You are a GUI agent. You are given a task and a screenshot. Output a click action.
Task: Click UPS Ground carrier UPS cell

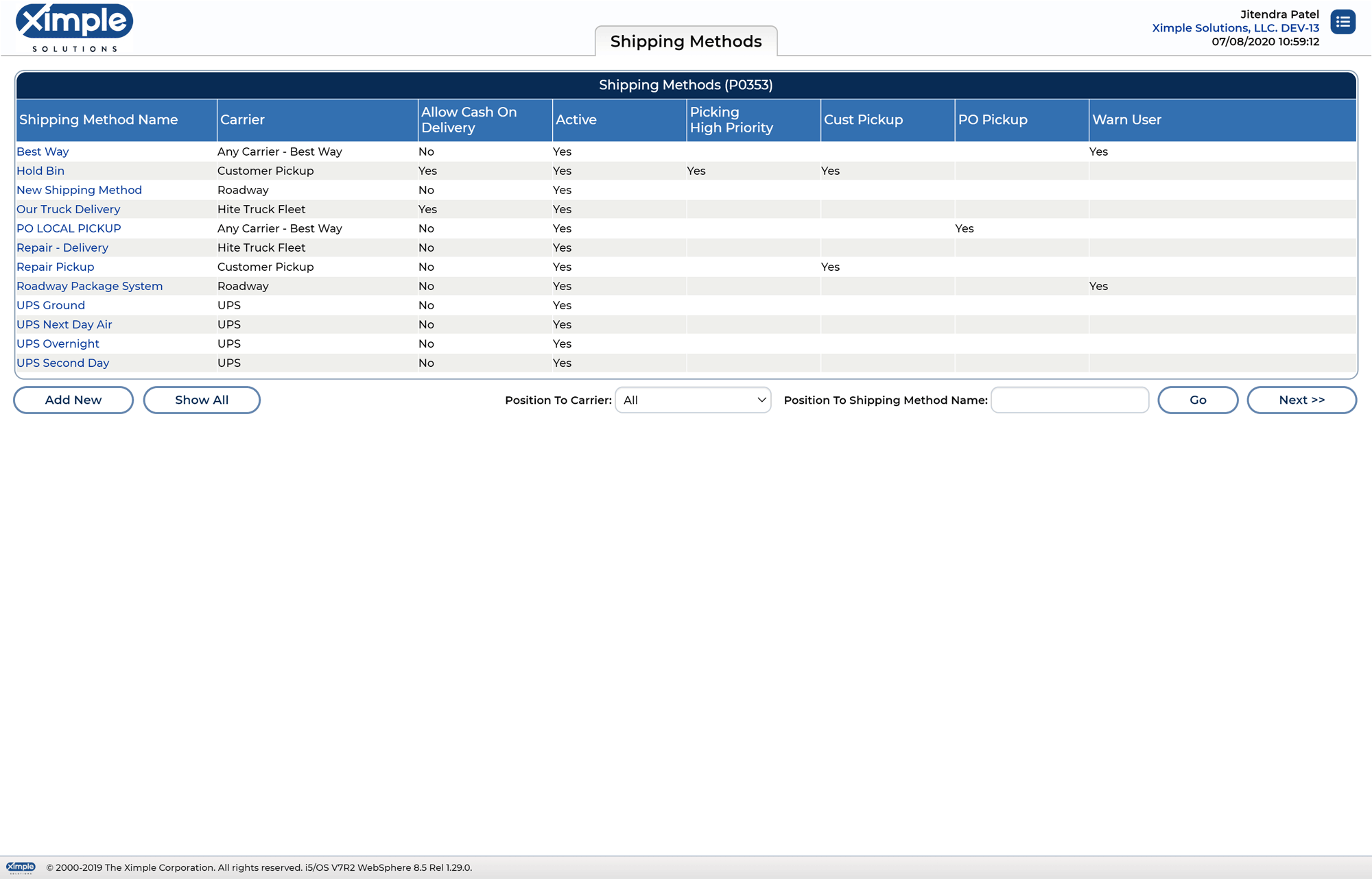tap(318, 305)
